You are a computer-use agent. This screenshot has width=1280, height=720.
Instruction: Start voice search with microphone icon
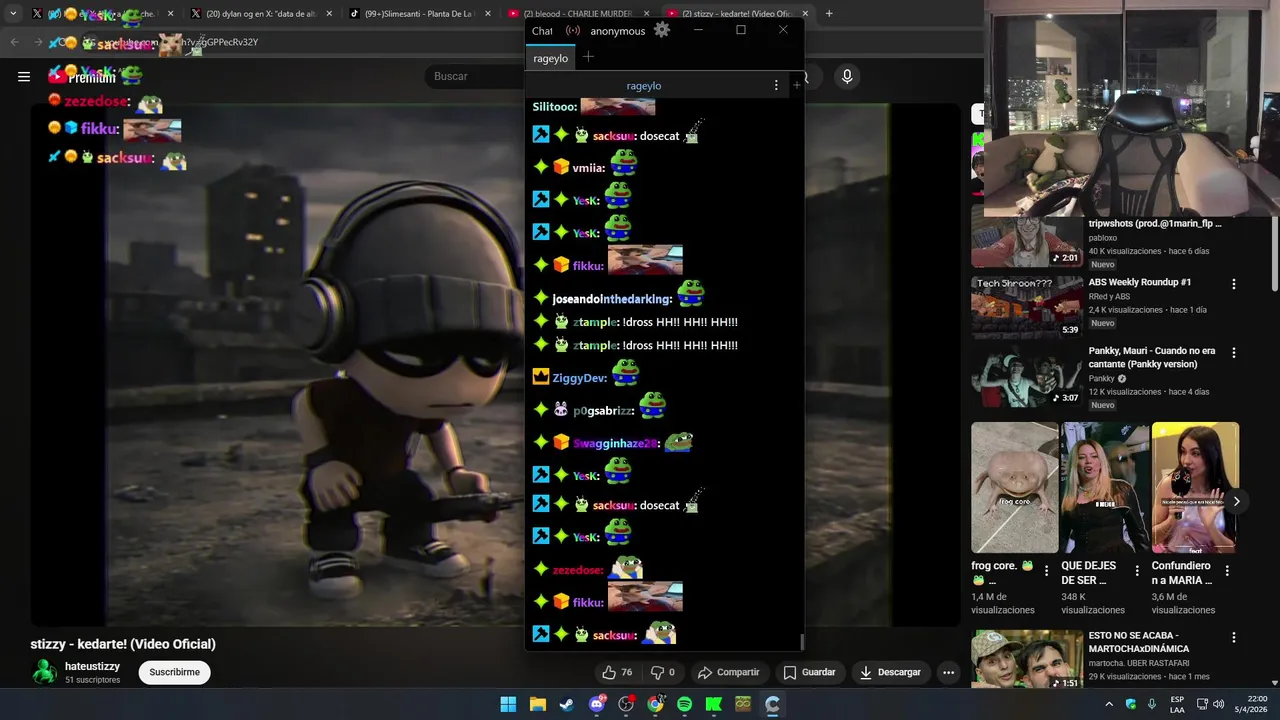(847, 76)
